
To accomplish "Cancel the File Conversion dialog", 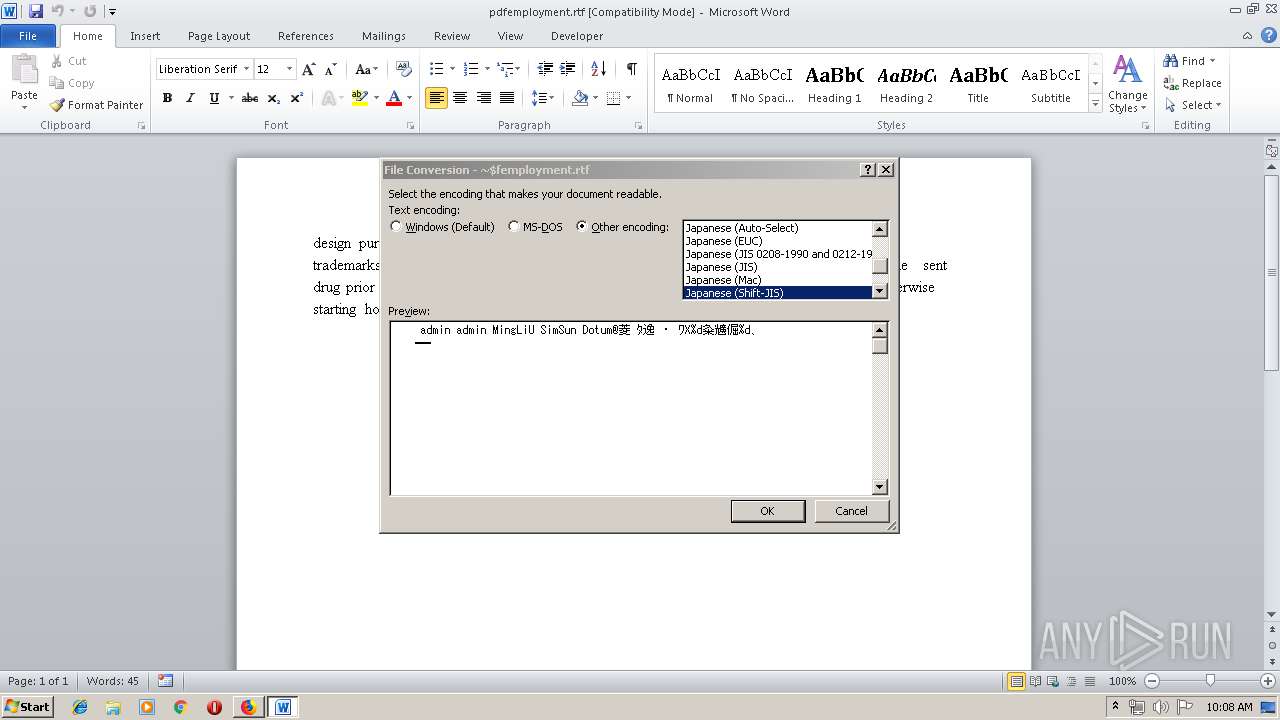I will [x=851, y=511].
